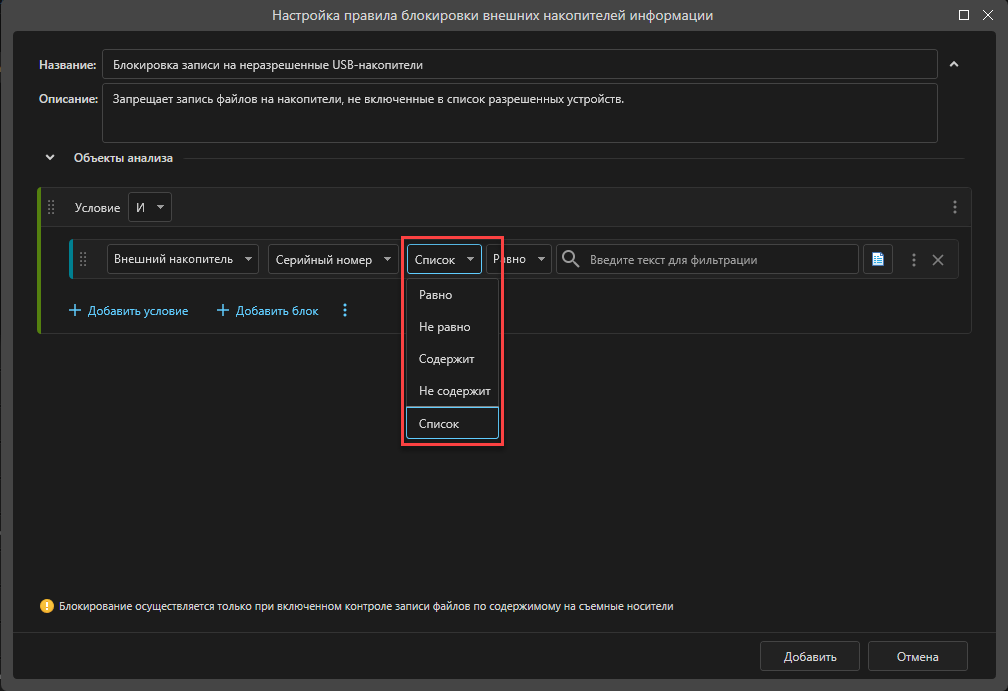Open the Серийный номер dropdown

[x=333, y=259]
